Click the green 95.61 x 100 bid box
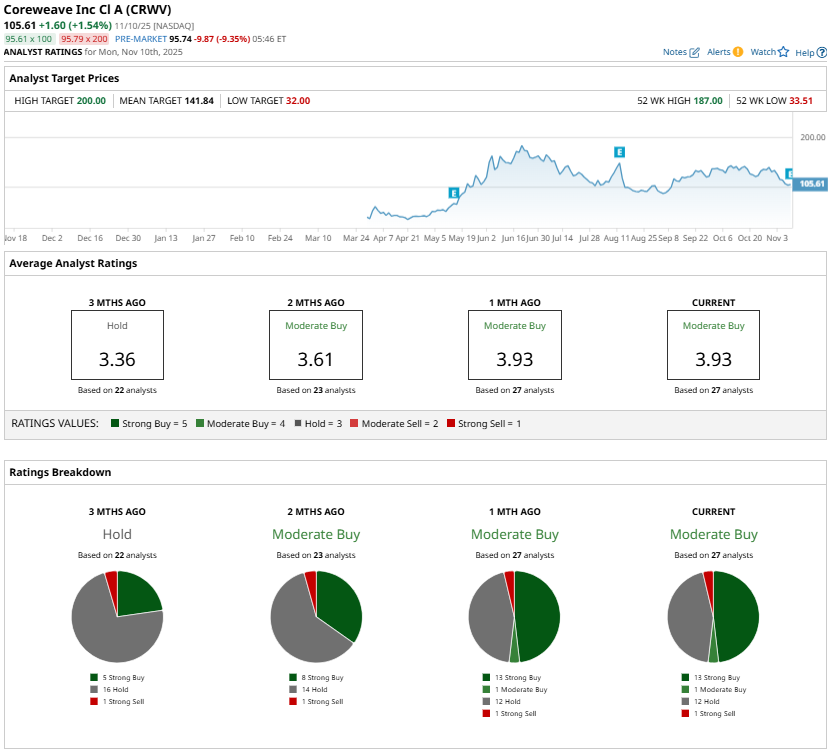Screen dimensions: 835x755 click(28, 39)
